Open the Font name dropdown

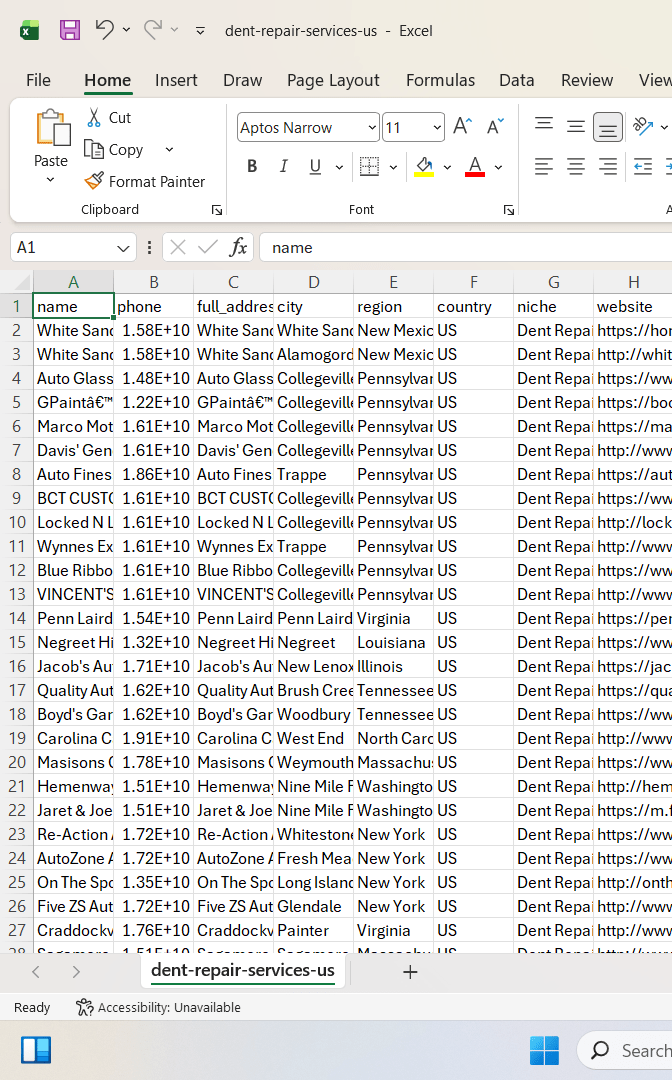[x=372, y=127]
